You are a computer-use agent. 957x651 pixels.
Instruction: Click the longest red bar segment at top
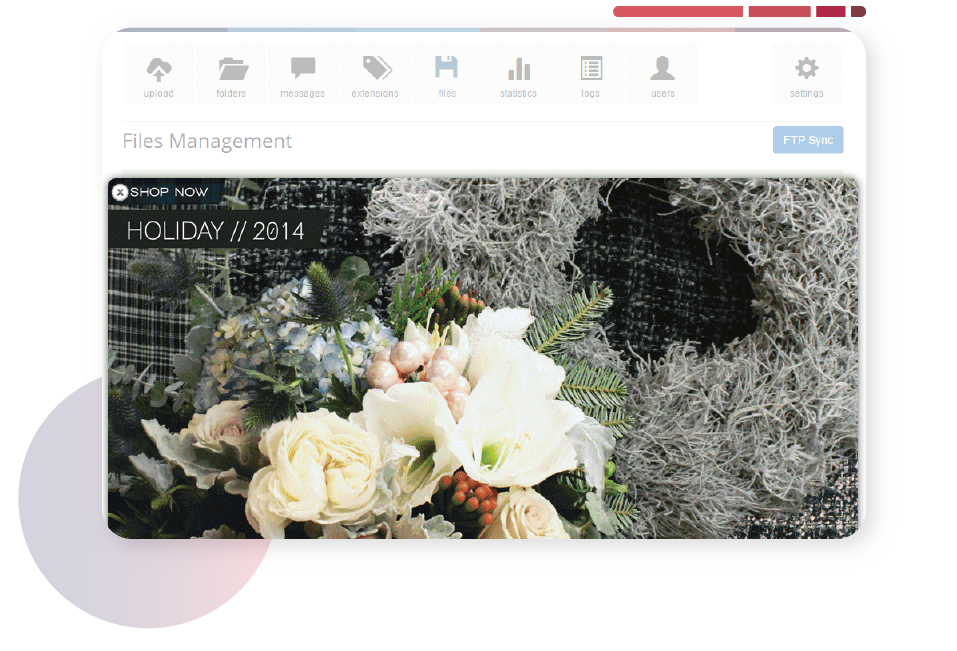pyautogui.click(x=677, y=12)
